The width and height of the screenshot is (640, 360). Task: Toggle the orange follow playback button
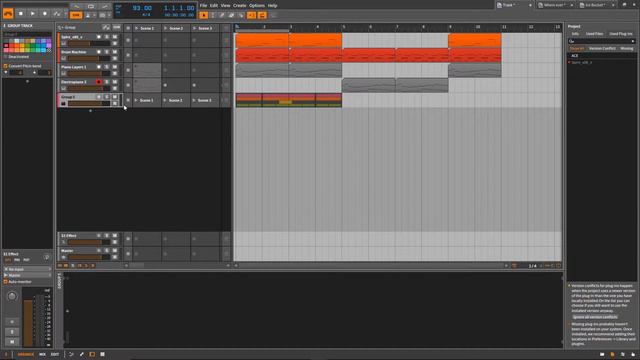pos(251,15)
